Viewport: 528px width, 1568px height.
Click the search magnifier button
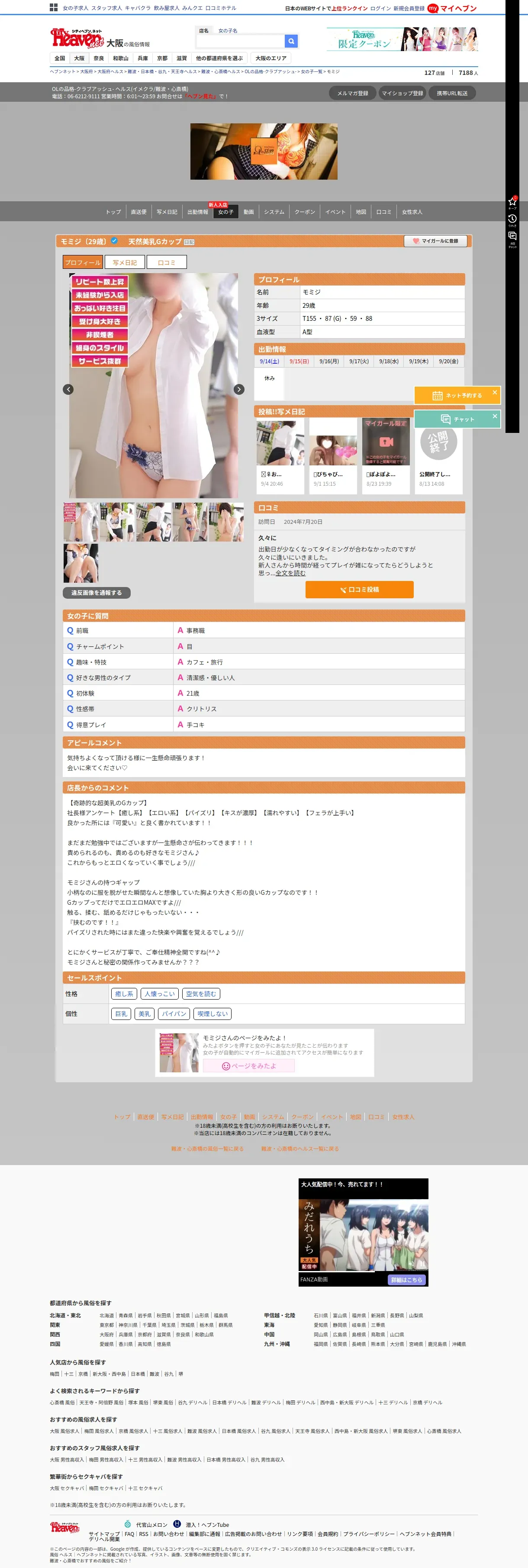291,41
